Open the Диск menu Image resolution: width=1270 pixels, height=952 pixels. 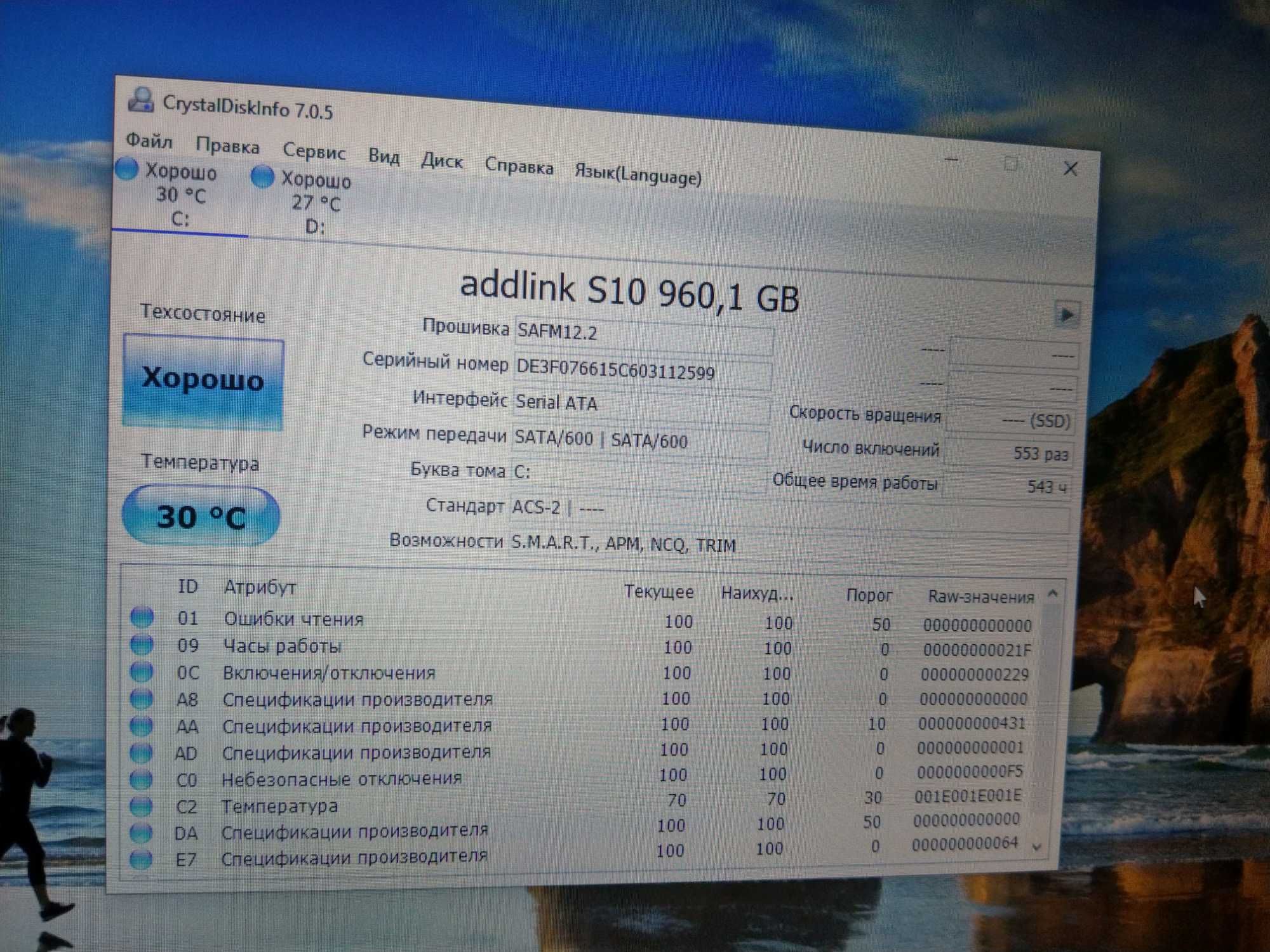(x=441, y=161)
